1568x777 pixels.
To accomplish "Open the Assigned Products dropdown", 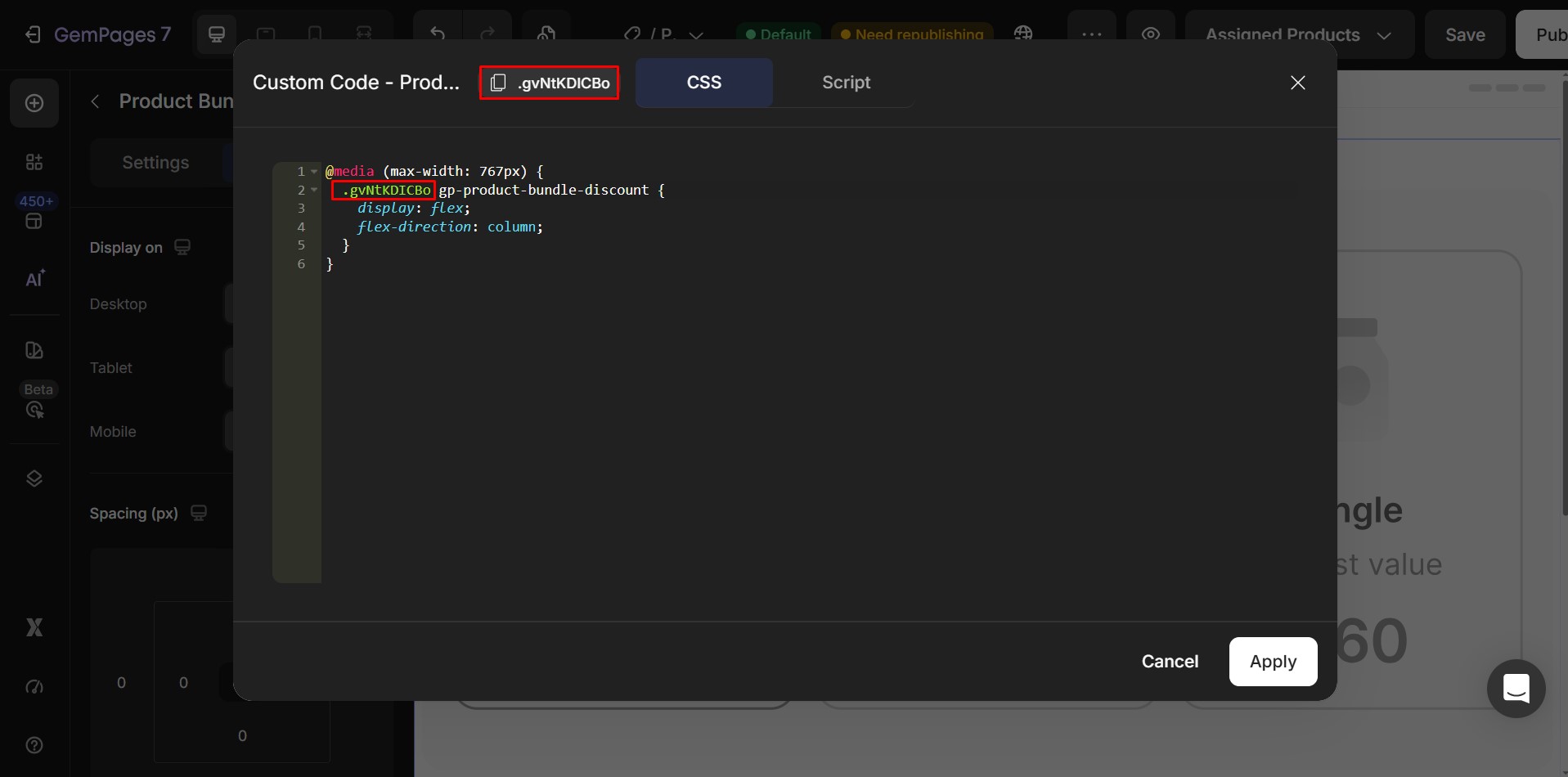I will 1299,34.
